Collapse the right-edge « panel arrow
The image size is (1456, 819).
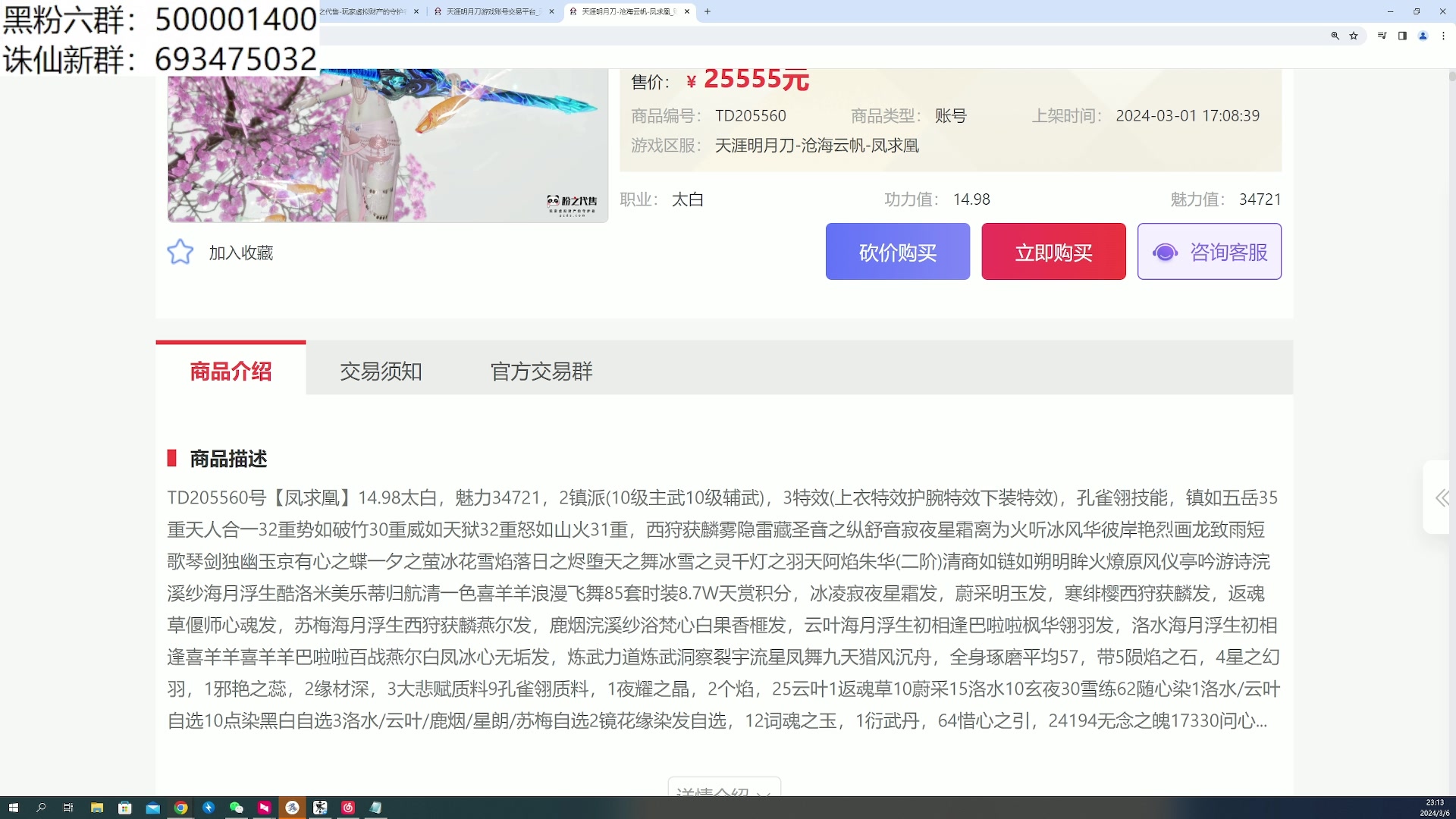click(1443, 498)
